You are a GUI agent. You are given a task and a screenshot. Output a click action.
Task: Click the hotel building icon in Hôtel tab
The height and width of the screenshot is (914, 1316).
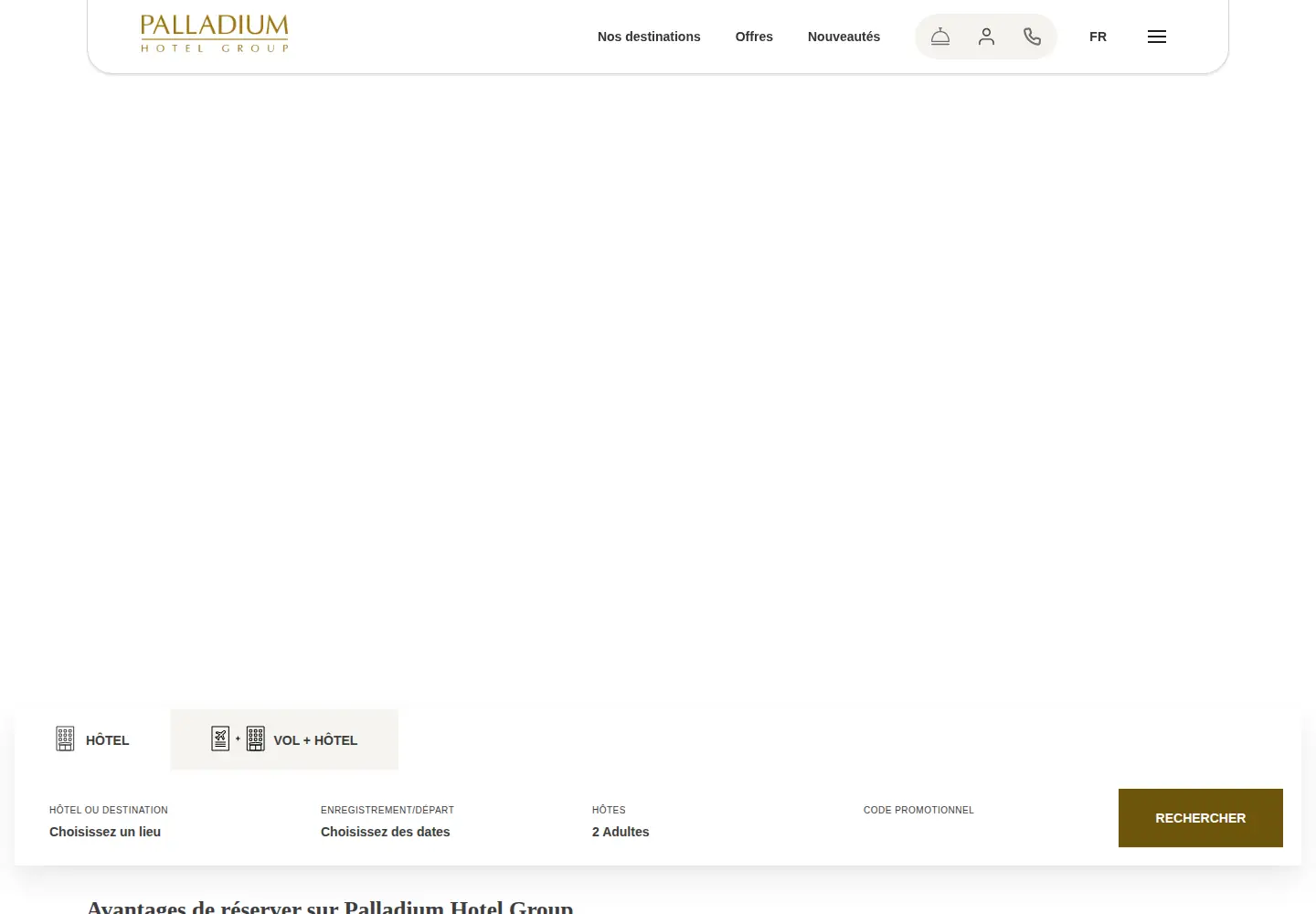tap(65, 739)
